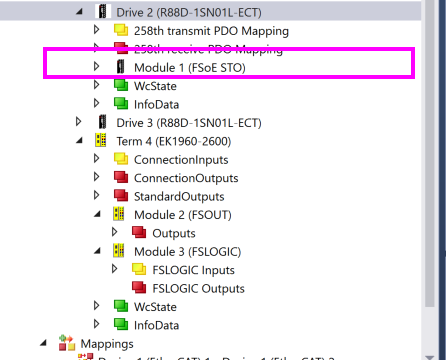Expand InfoData under Drive 2
446x360 pixels.
point(97,103)
